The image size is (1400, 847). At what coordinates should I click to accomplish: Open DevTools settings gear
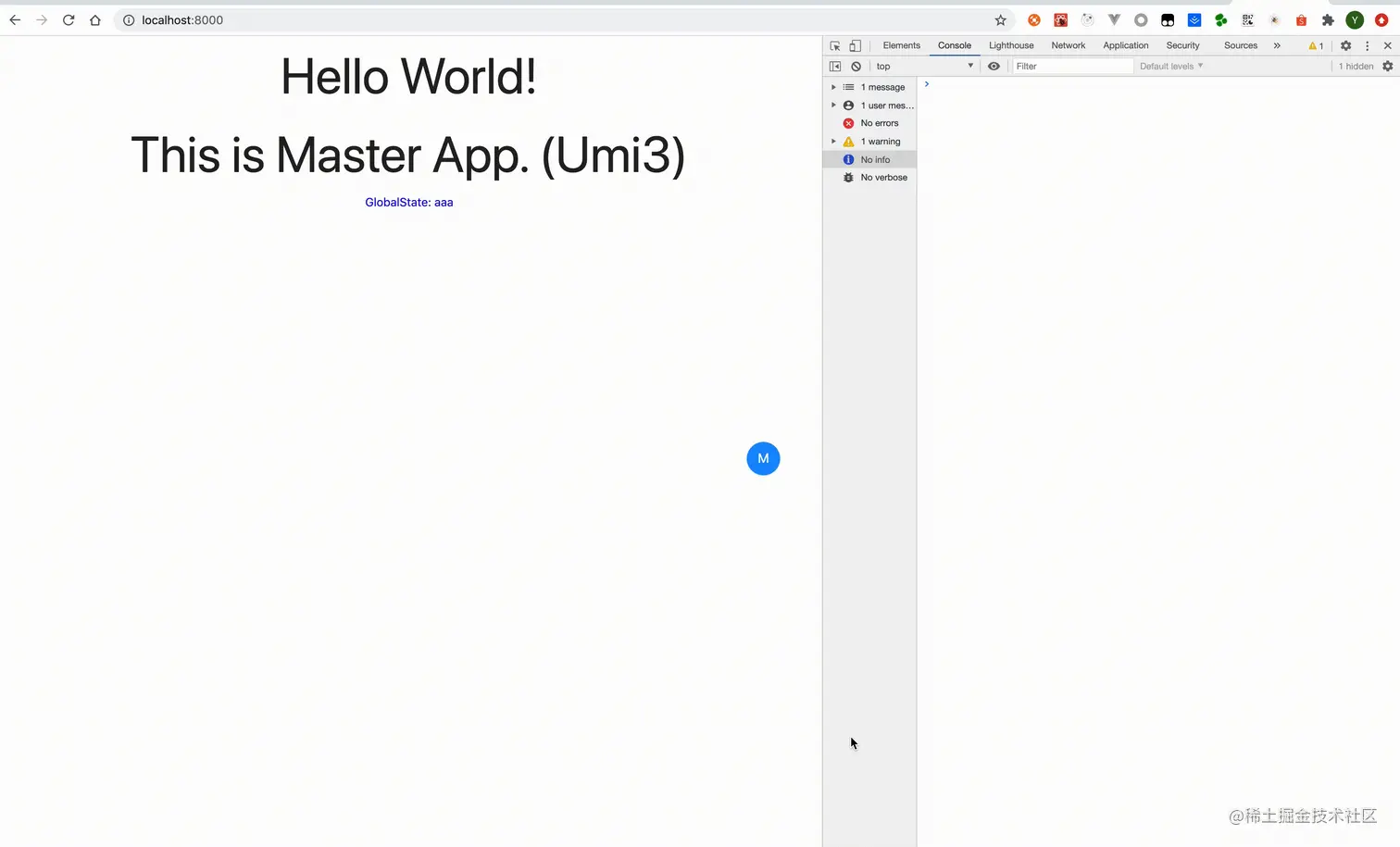pyautogui.click(x=1346, y=45)
